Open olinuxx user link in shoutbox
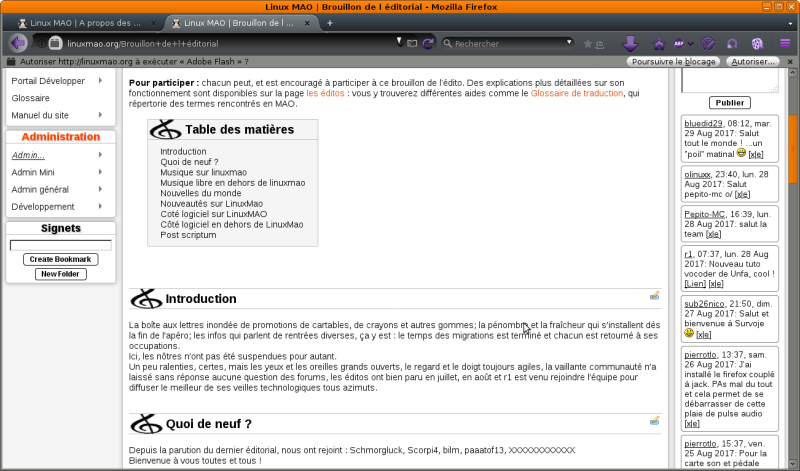 (x=697, y=175)
